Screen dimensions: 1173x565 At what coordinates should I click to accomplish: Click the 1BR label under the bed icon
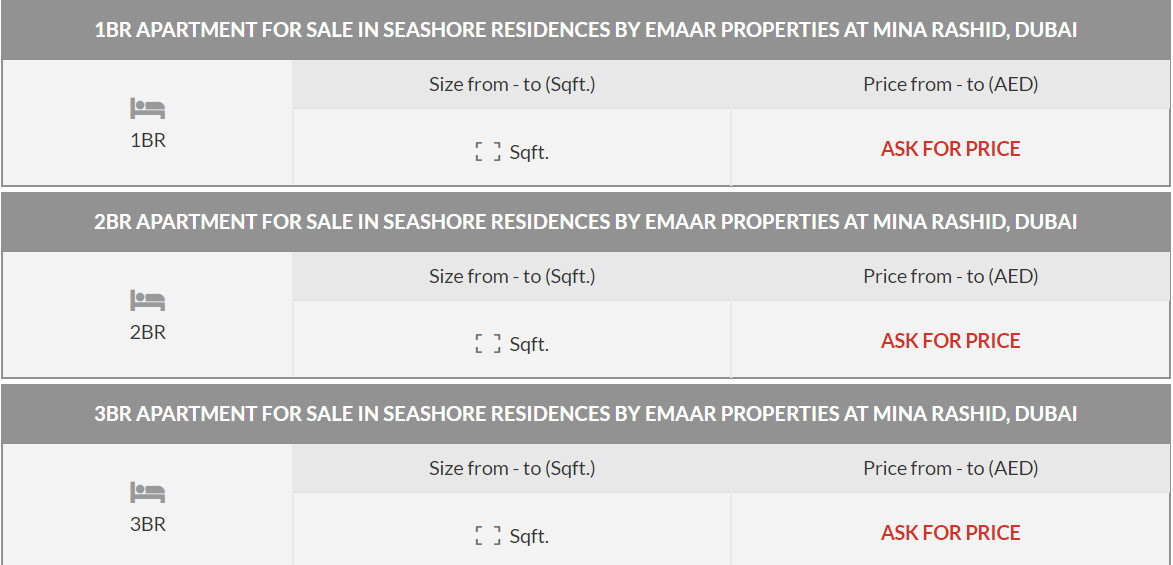(x=148, y=140)
